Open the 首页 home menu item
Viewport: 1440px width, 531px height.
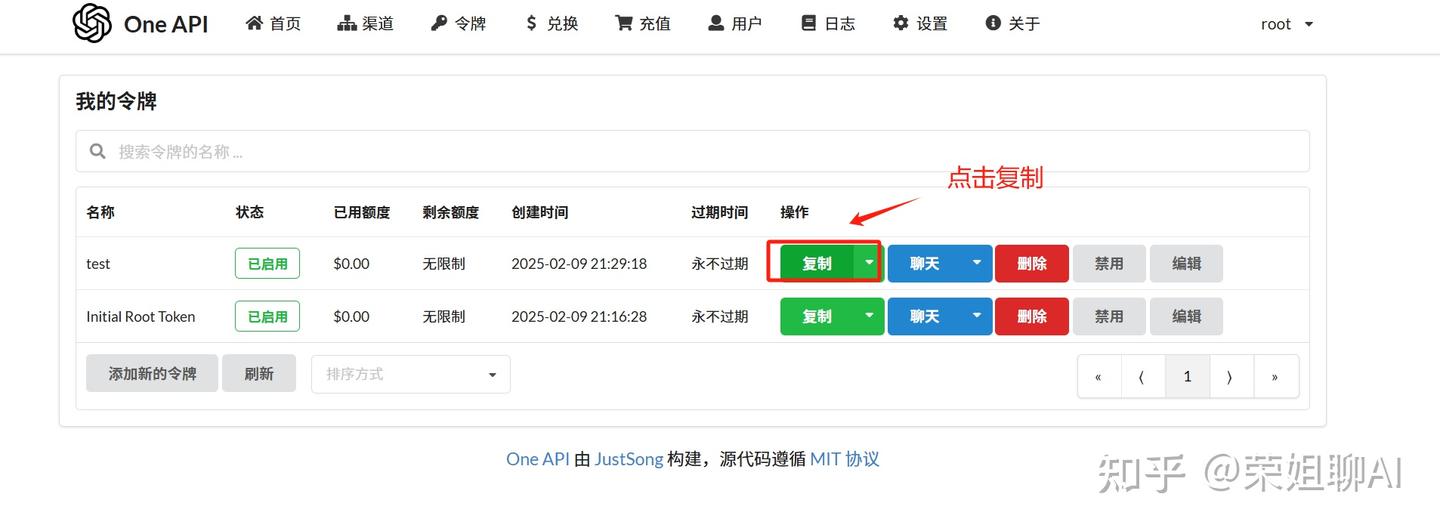pos(273,23)
